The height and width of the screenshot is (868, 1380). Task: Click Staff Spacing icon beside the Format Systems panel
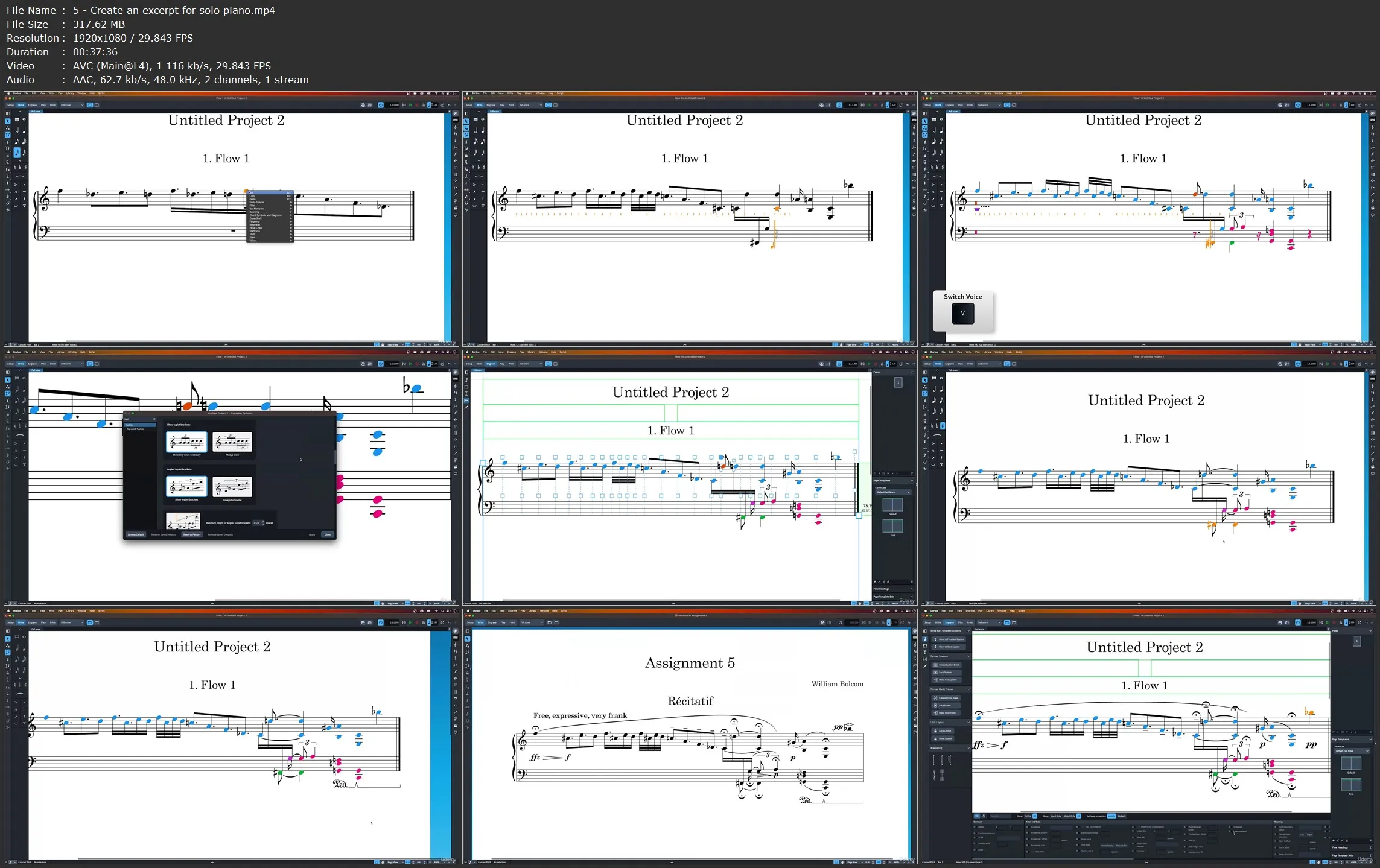tap(925, 652)
